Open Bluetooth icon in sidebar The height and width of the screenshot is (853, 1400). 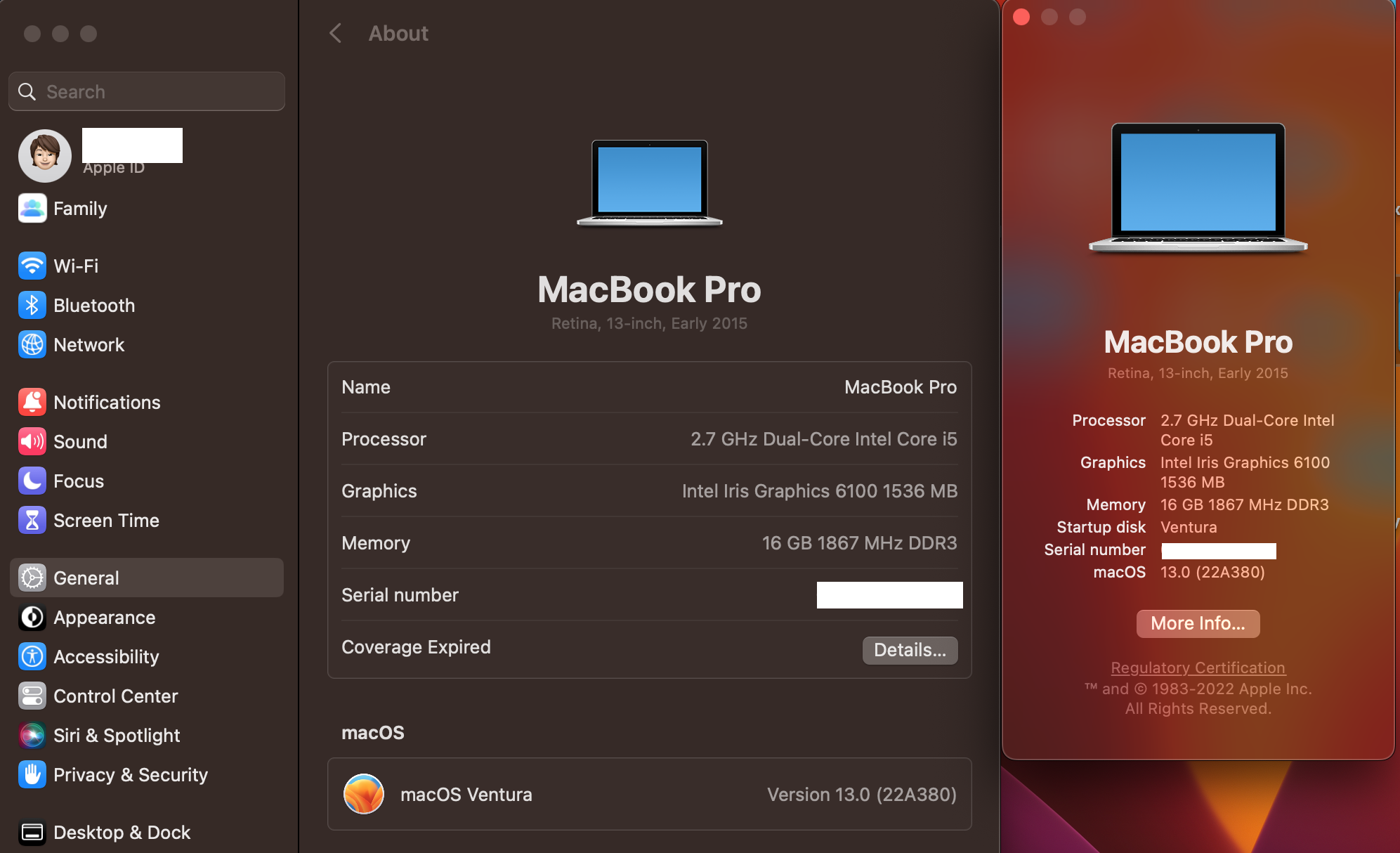click(x=32, y=306)
